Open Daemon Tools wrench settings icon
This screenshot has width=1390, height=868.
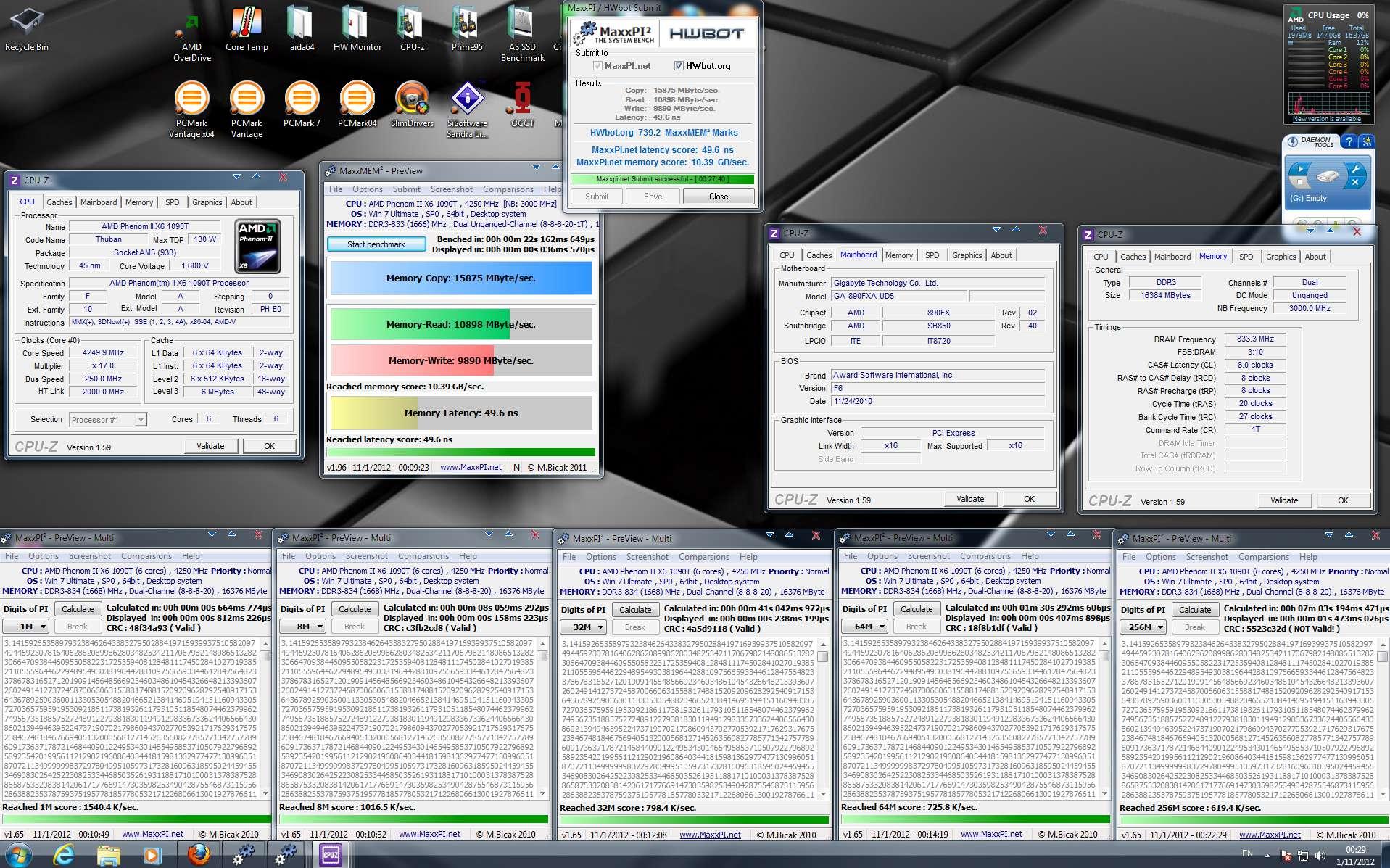1354,170
